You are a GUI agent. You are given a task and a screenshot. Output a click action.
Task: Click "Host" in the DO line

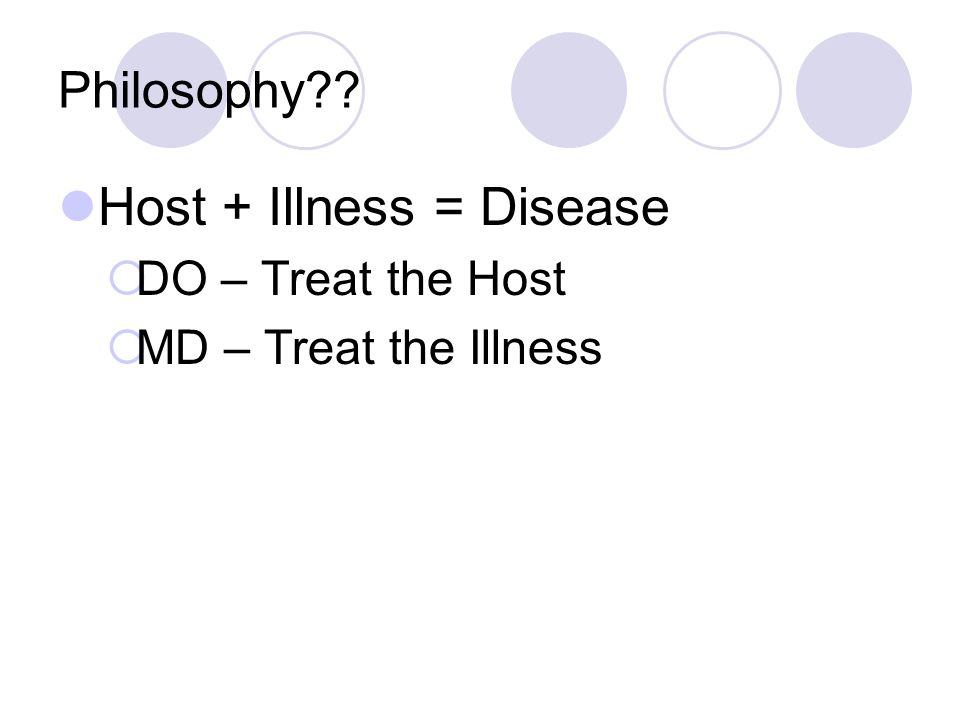point(517,279)
